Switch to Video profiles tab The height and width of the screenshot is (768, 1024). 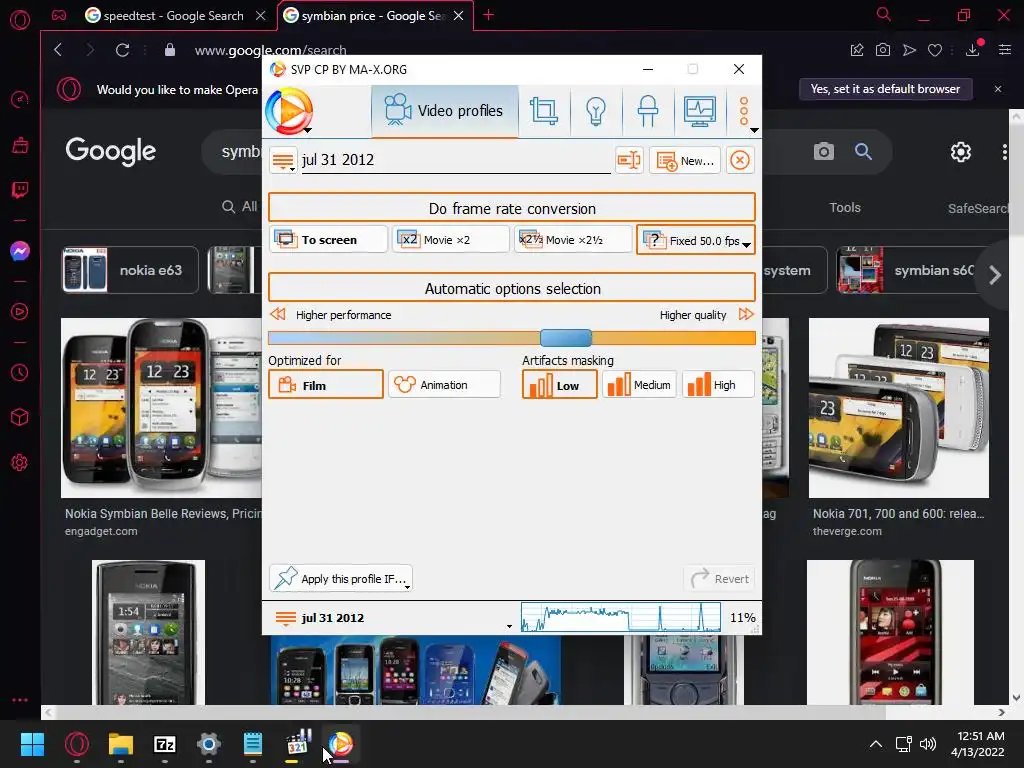pos(445,111)
